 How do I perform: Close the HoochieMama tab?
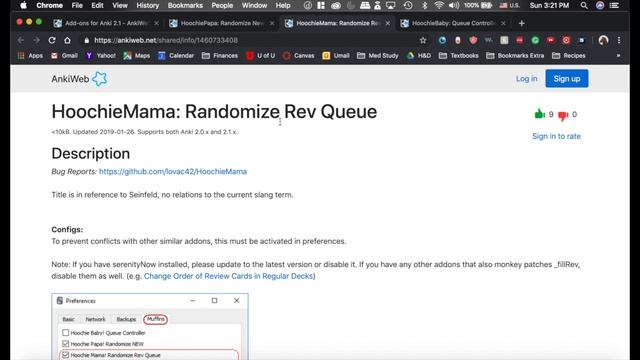point(387,23)
